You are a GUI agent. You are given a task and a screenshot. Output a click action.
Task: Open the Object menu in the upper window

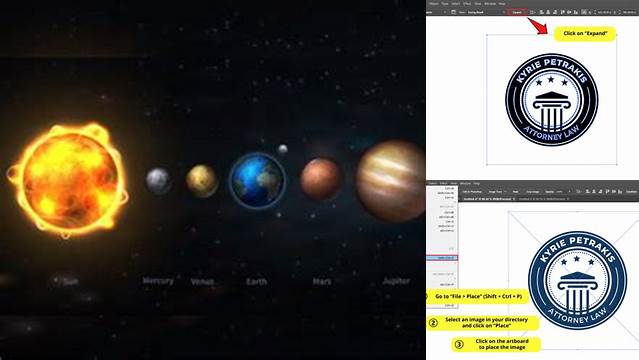coord(434,4)
